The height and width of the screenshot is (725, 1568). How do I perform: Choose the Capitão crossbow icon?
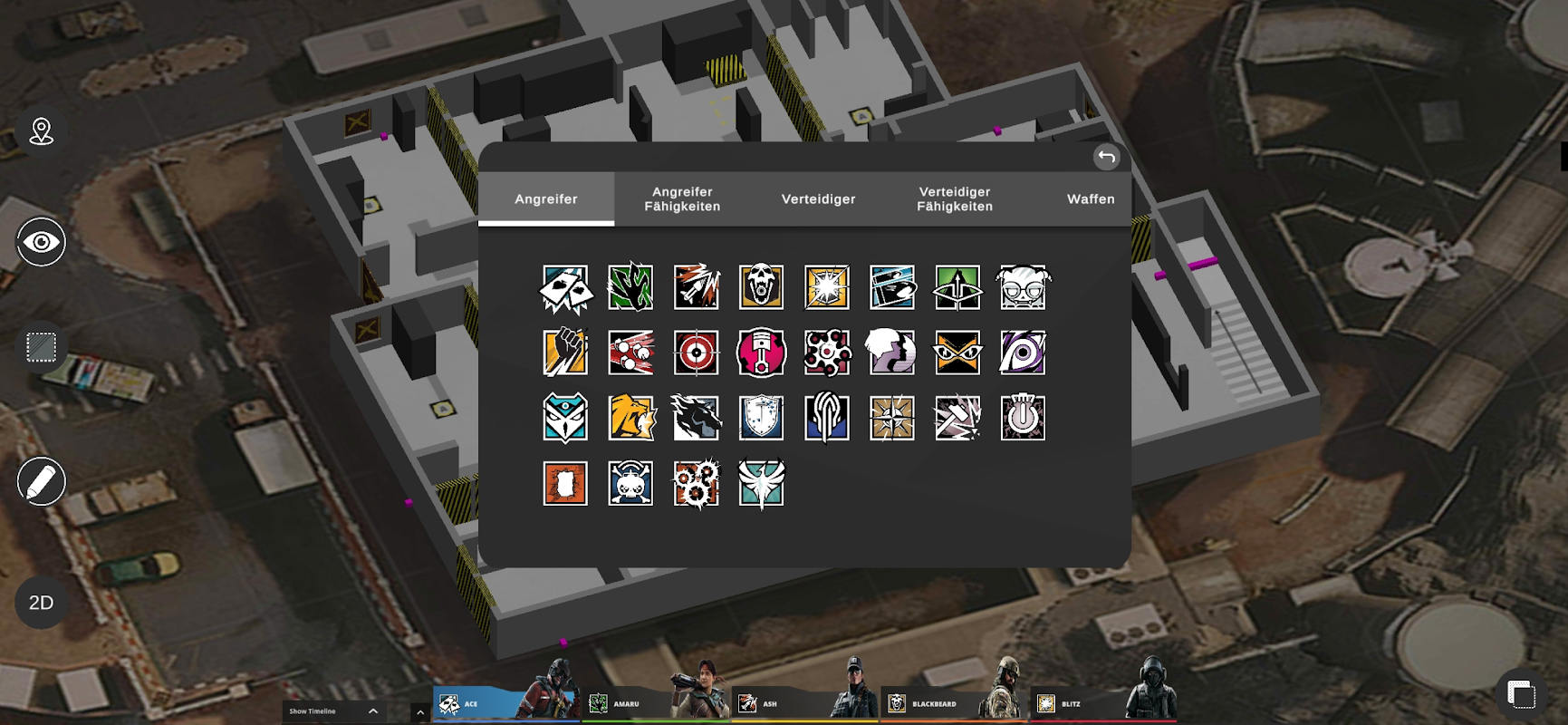(957, 288)
